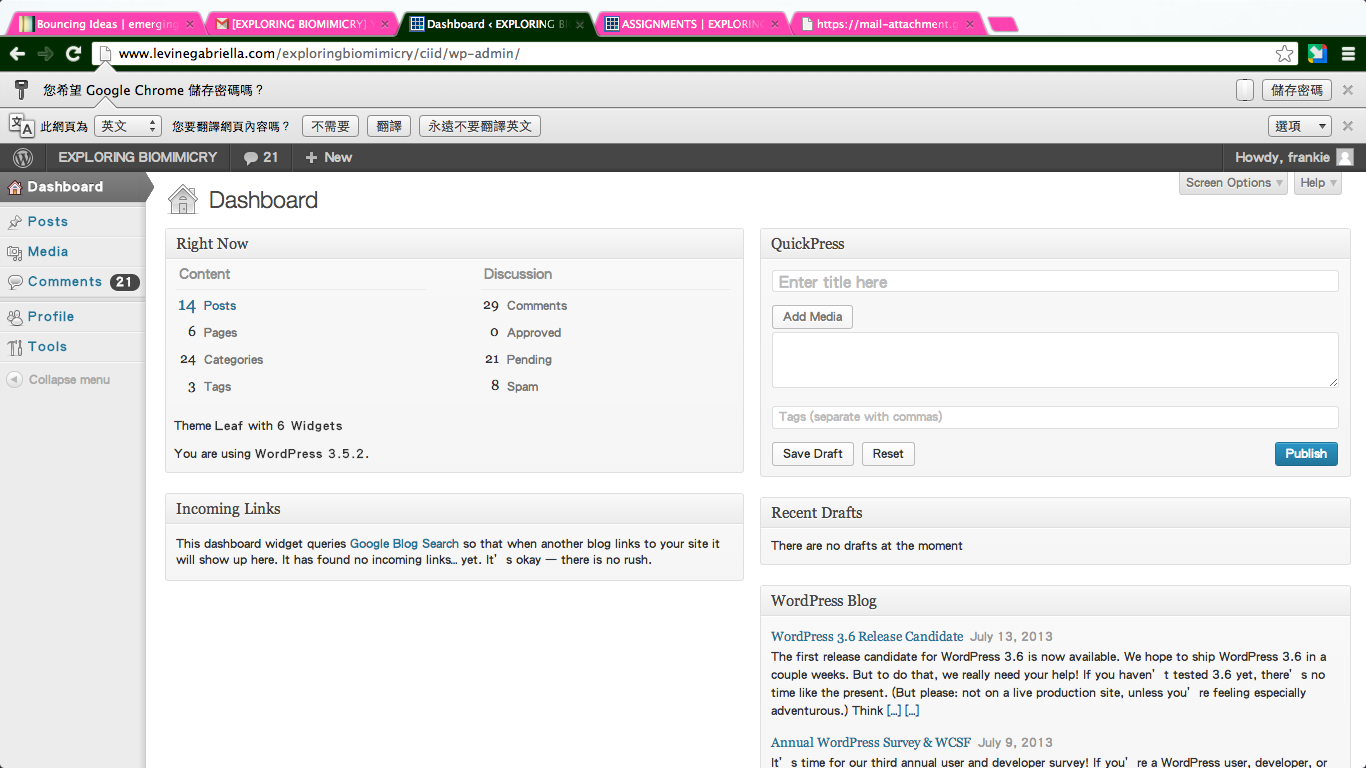Open Howdy, frankie account menu
This screenshot has height=768, width=1366.
[1293, 157]
